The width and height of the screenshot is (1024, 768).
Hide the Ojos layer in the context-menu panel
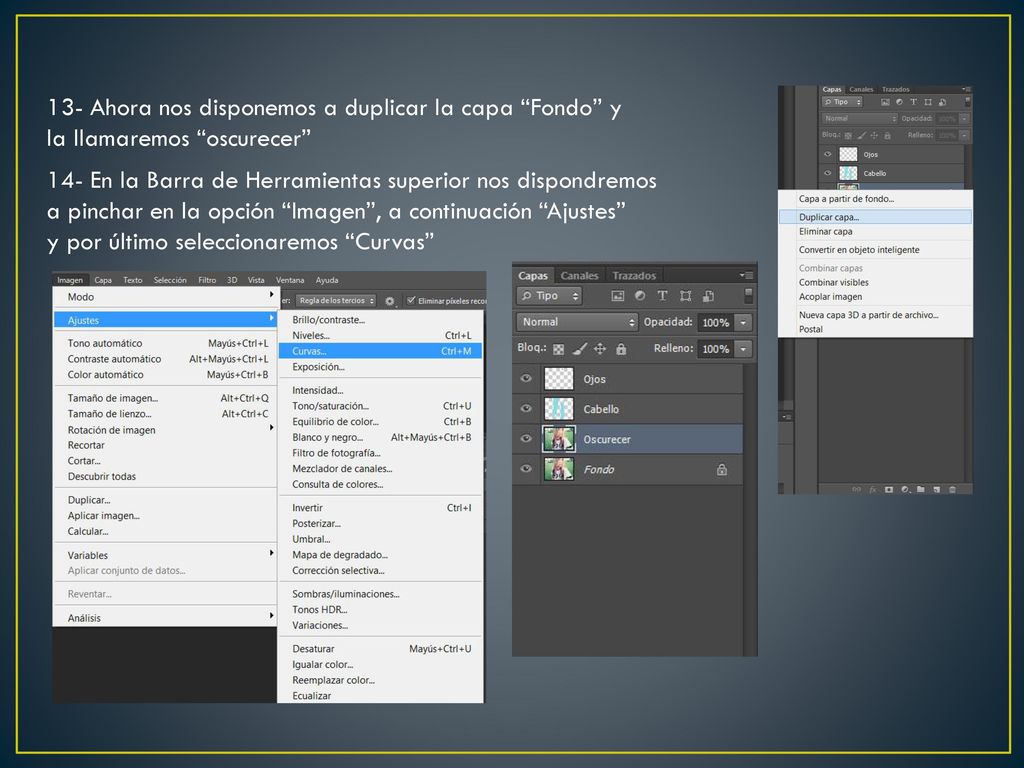[827, 154]
